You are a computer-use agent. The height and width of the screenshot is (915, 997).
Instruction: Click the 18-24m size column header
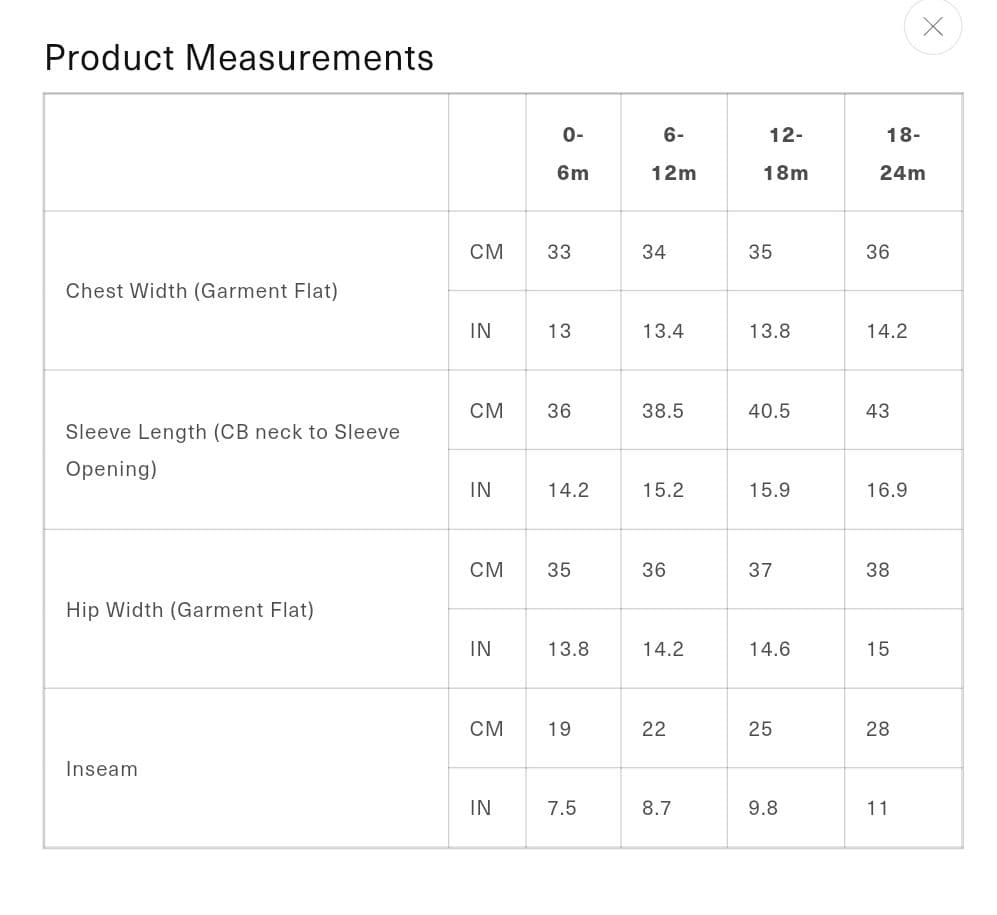(x=902, y=153)
